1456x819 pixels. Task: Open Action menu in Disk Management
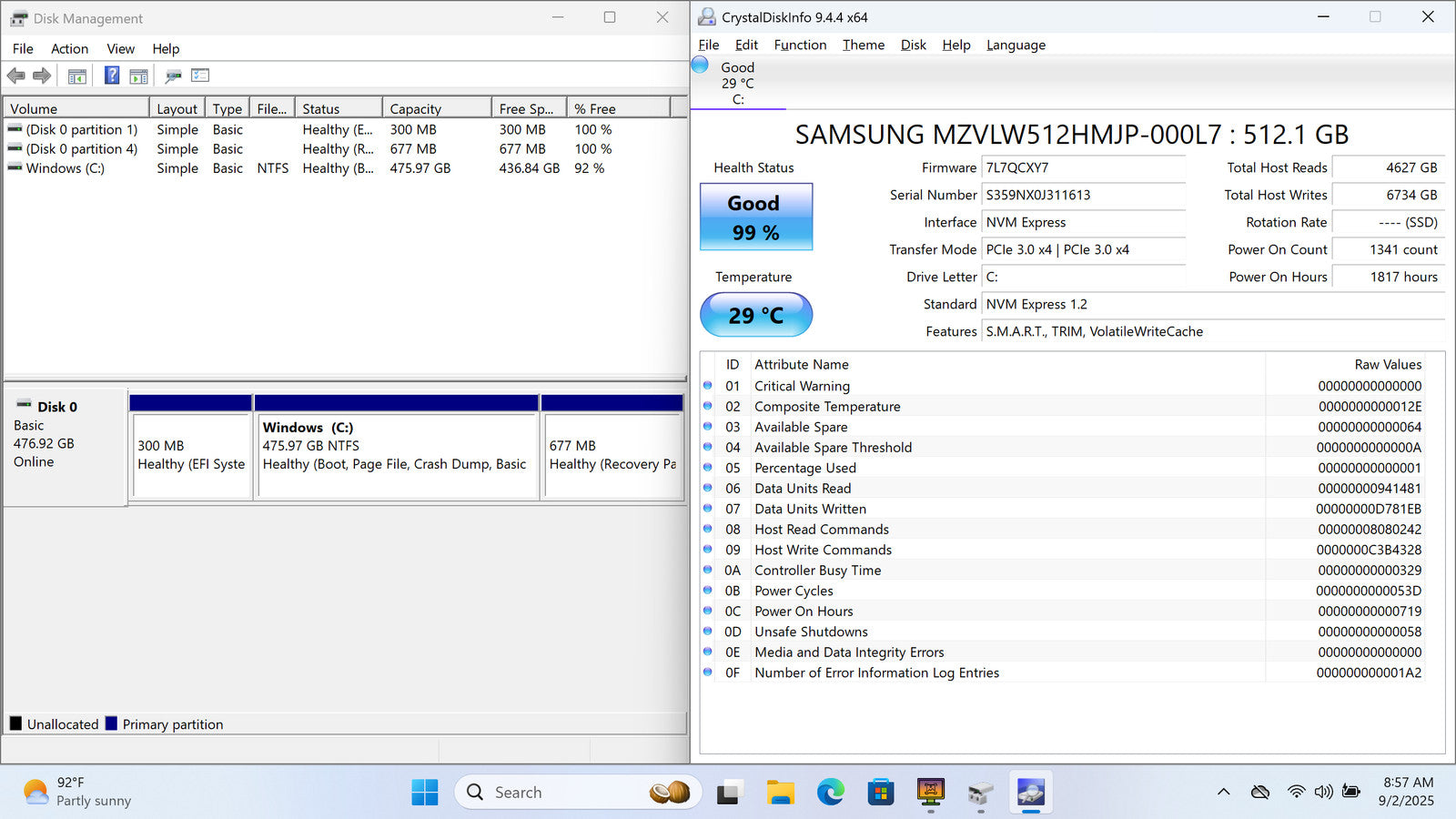(69, 49)
